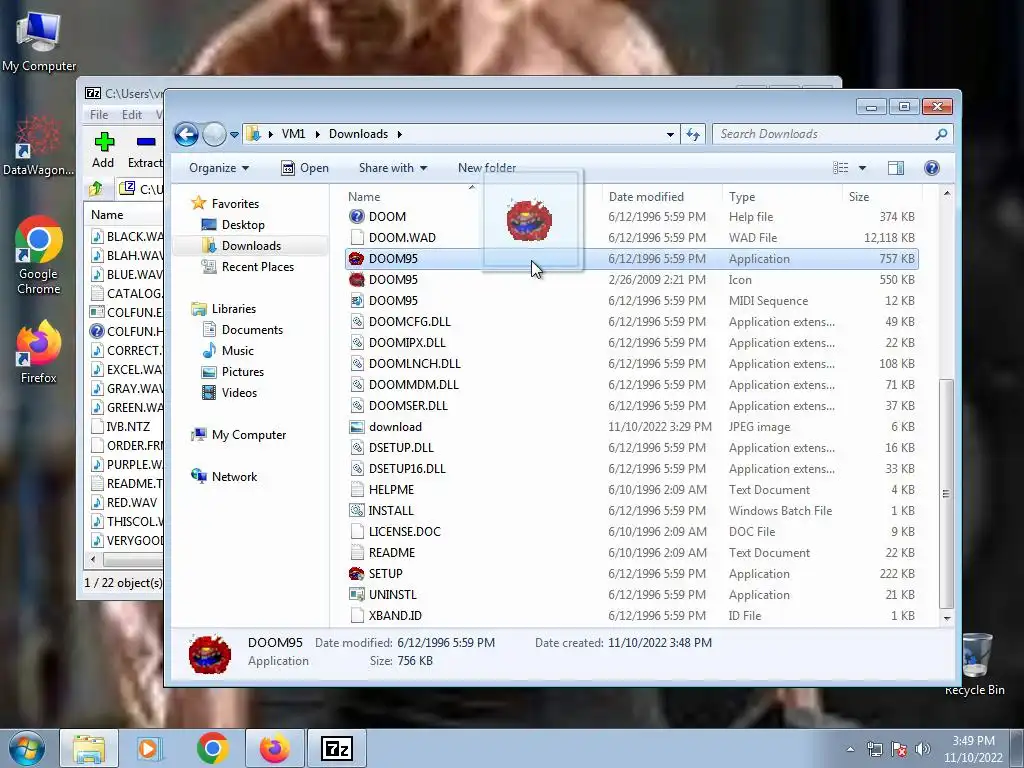Select the DOOM.WAD file

[x=402, y=238]
